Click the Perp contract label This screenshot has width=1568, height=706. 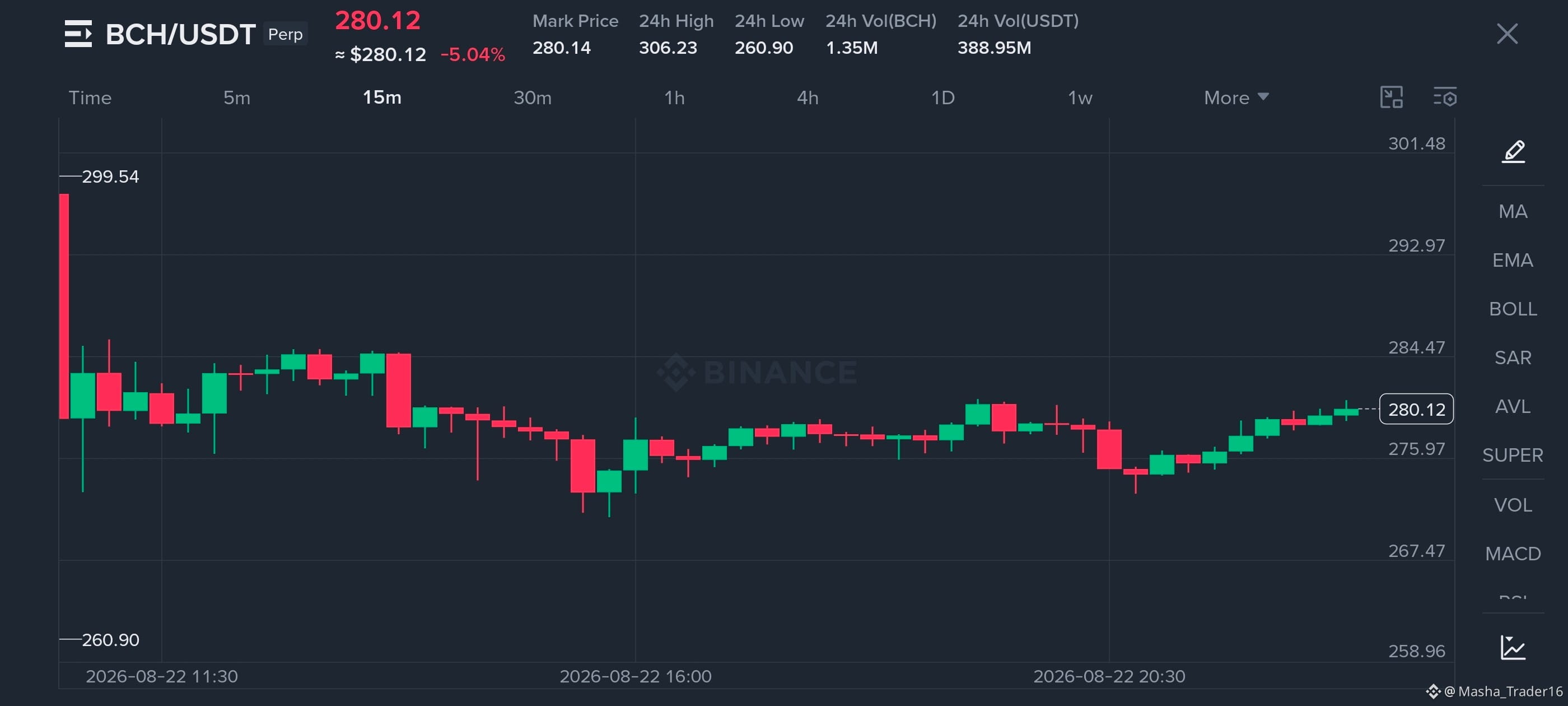pos(286,34)
